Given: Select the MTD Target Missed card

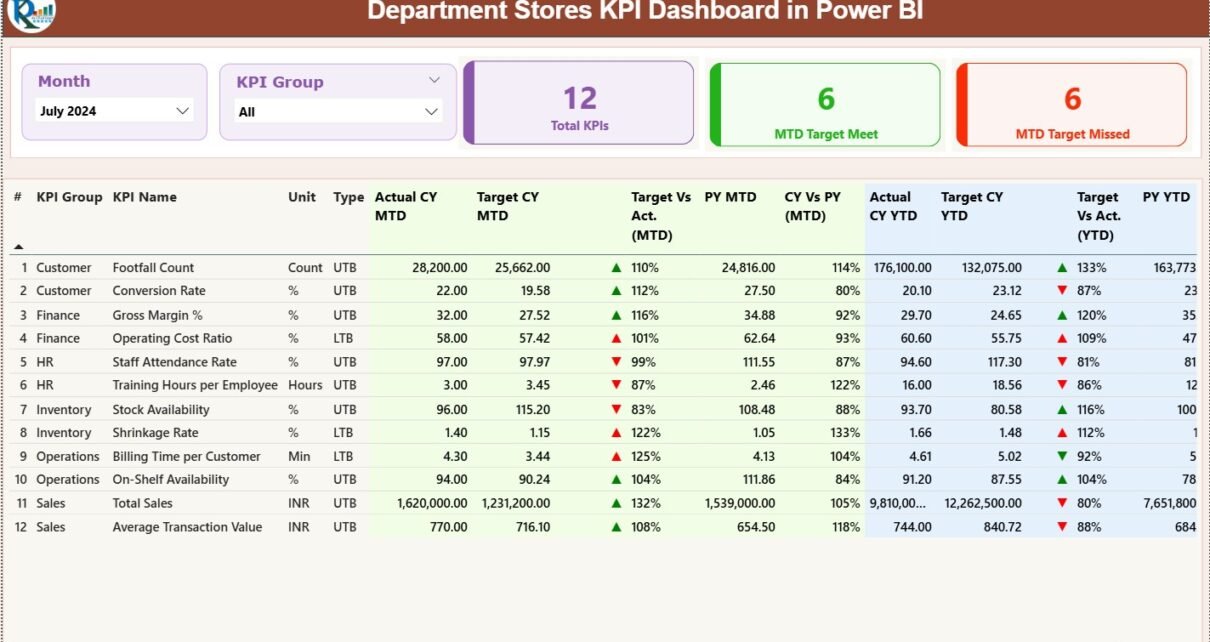Looking at the screenshot, I should pos(1072,105).
